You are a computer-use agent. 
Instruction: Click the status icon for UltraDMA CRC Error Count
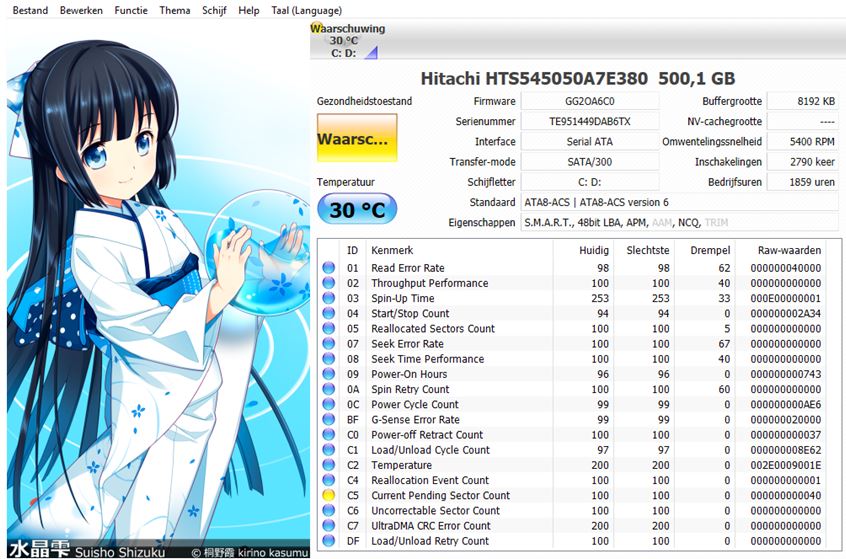point(329,525)
